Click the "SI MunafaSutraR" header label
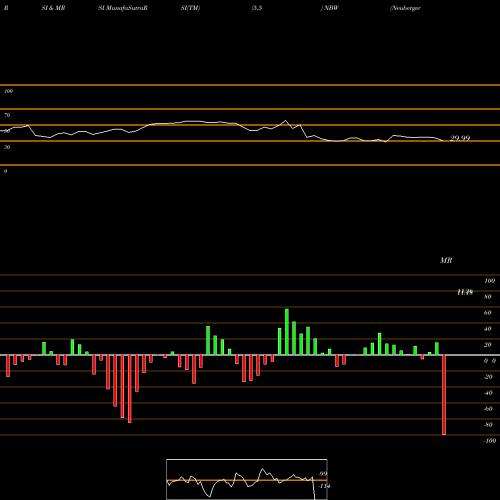The image size is (500, 500). point(123,8)
